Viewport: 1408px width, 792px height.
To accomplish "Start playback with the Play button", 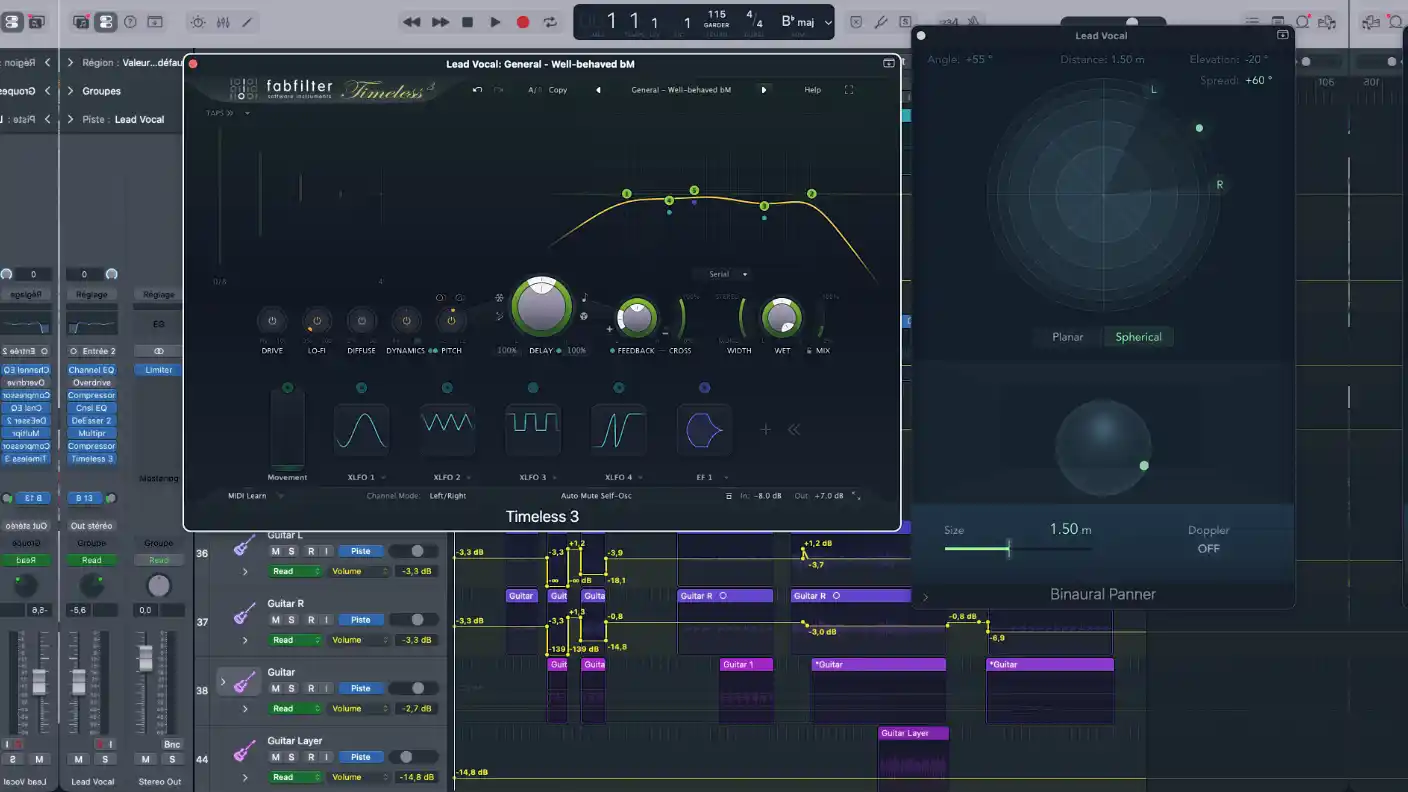I will (x=495, y=22).
